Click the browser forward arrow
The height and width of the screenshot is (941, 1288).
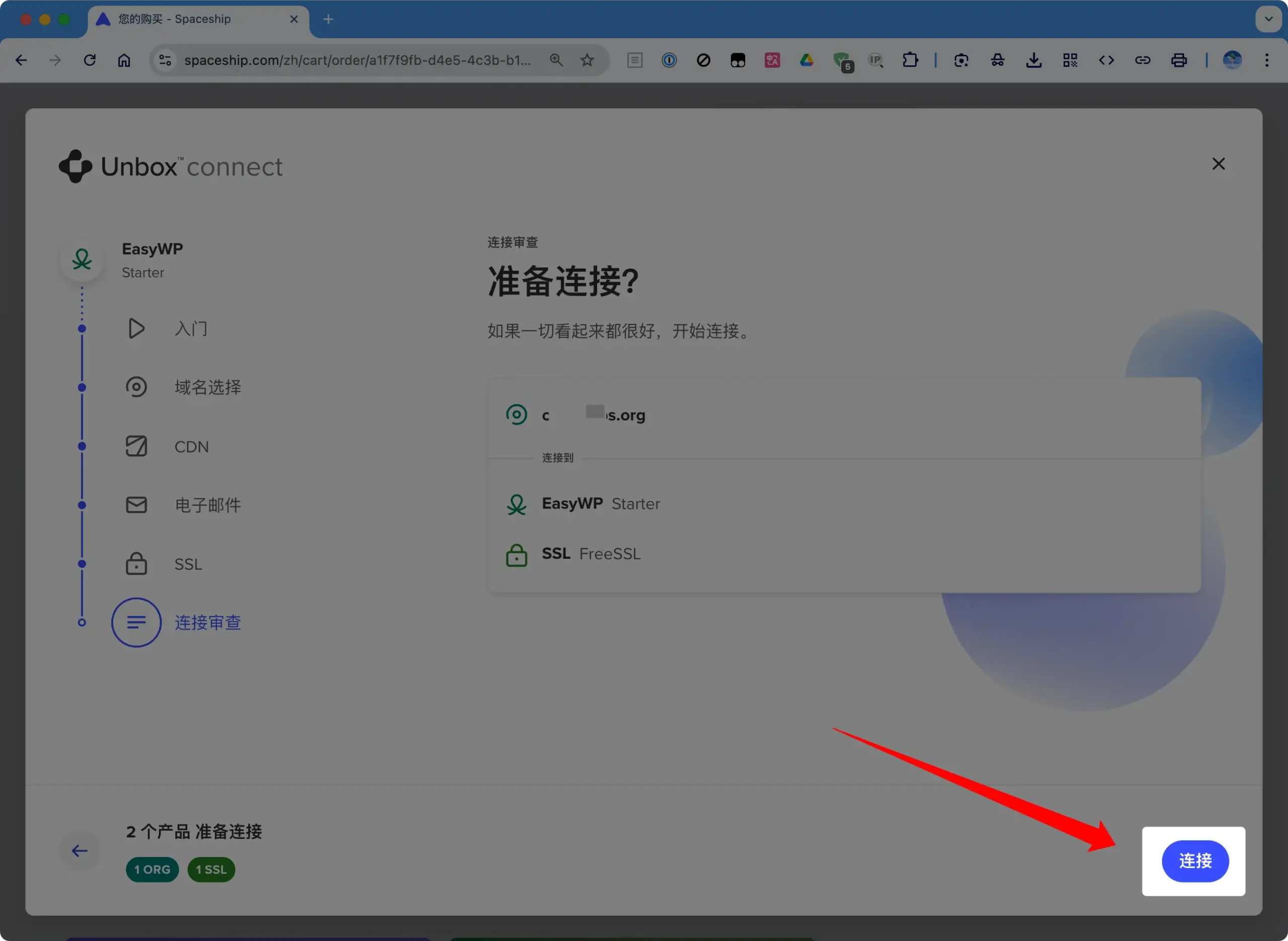(55, 60)
